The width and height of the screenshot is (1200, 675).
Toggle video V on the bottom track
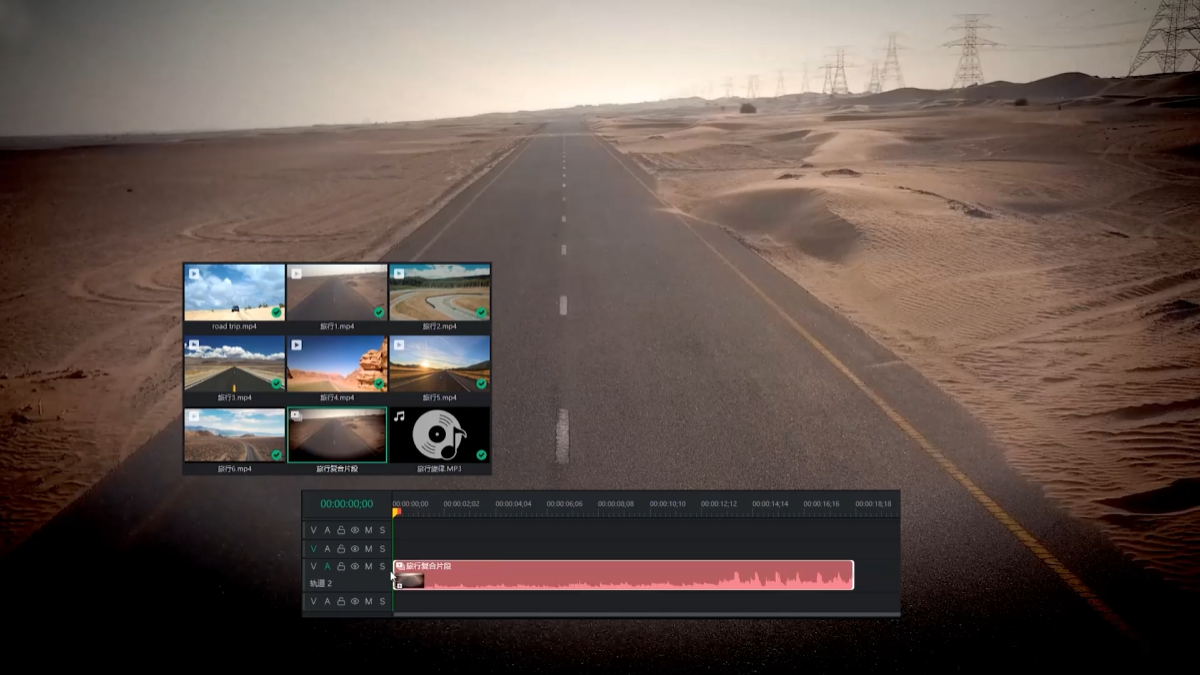click(x=313, y=601)
